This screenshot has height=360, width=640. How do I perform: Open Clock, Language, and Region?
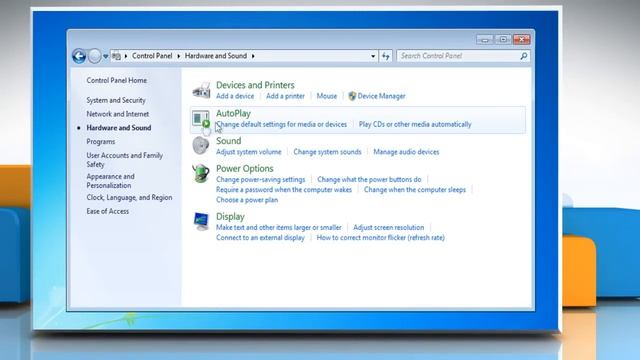pos(129,198)
